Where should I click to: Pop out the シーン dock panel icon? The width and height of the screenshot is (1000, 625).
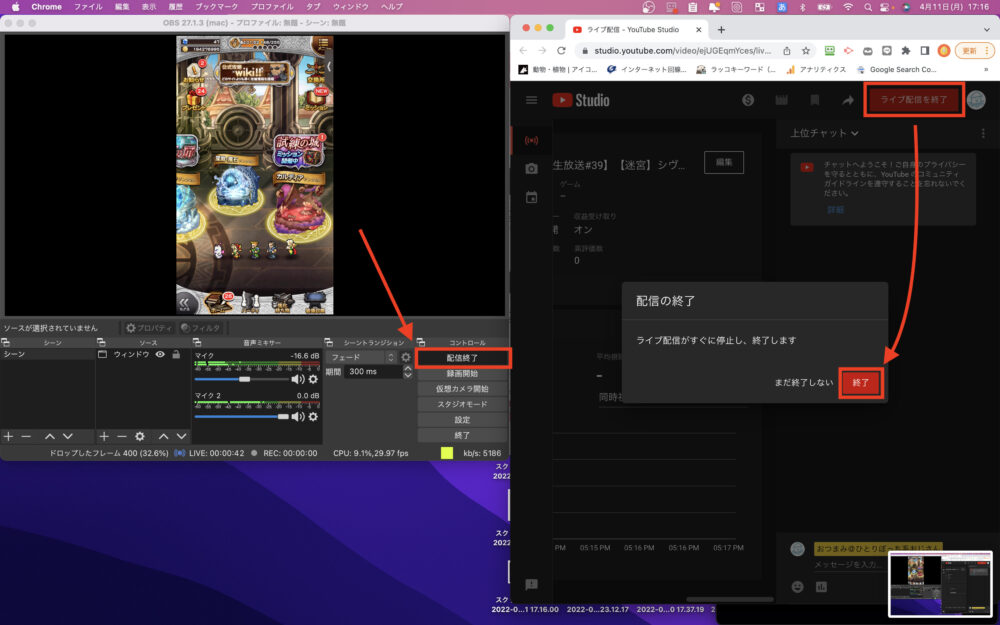point(6,343)
